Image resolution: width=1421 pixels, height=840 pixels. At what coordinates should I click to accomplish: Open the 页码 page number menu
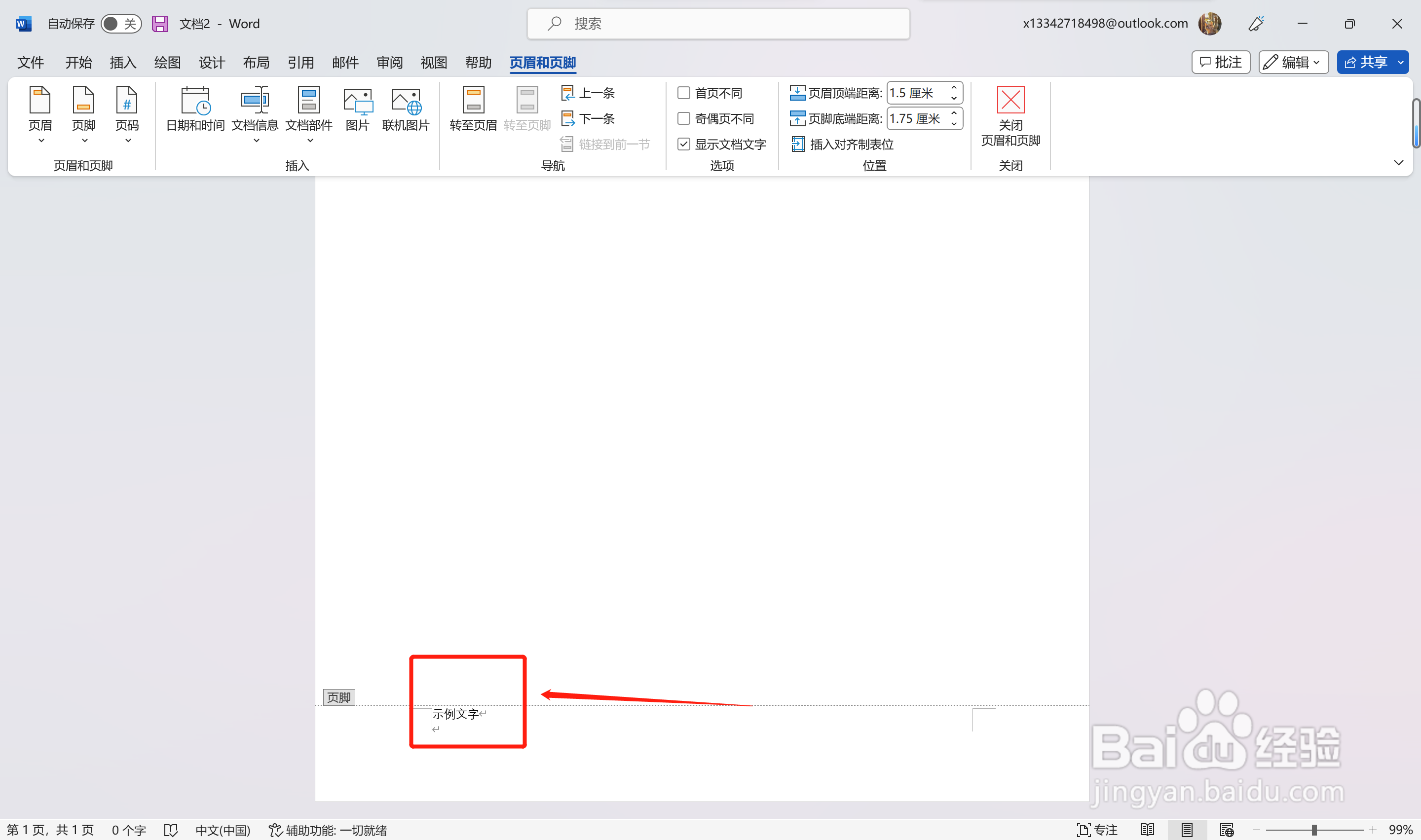[x=127, y=114]
